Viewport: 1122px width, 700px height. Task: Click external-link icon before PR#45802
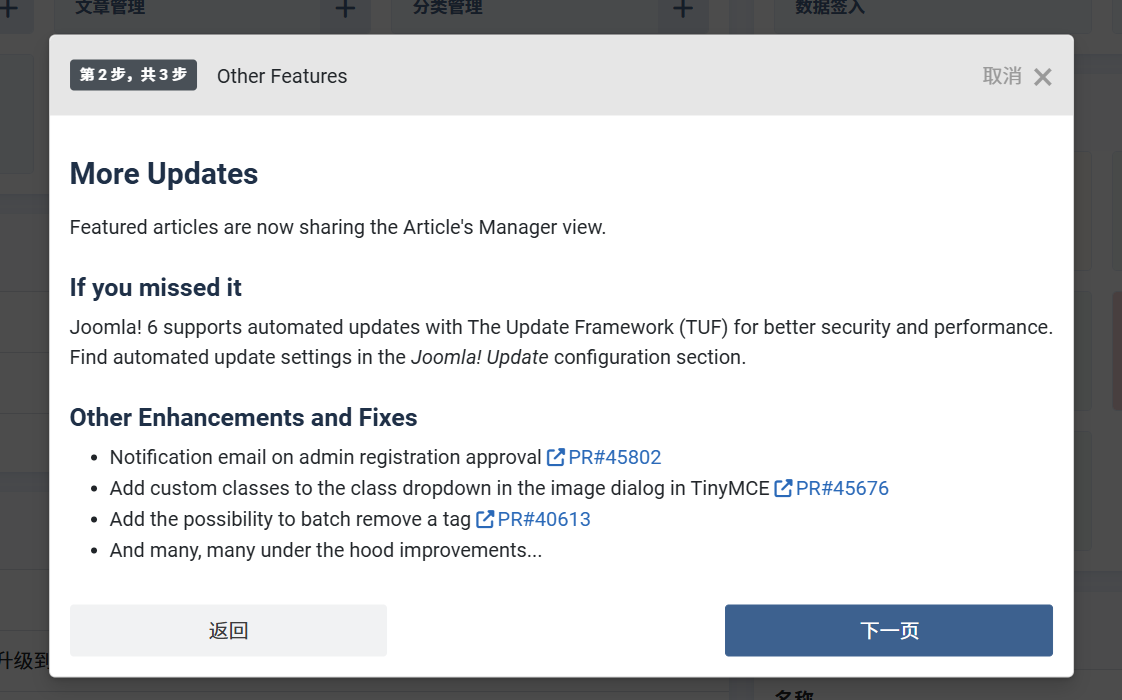click(556, 458)
